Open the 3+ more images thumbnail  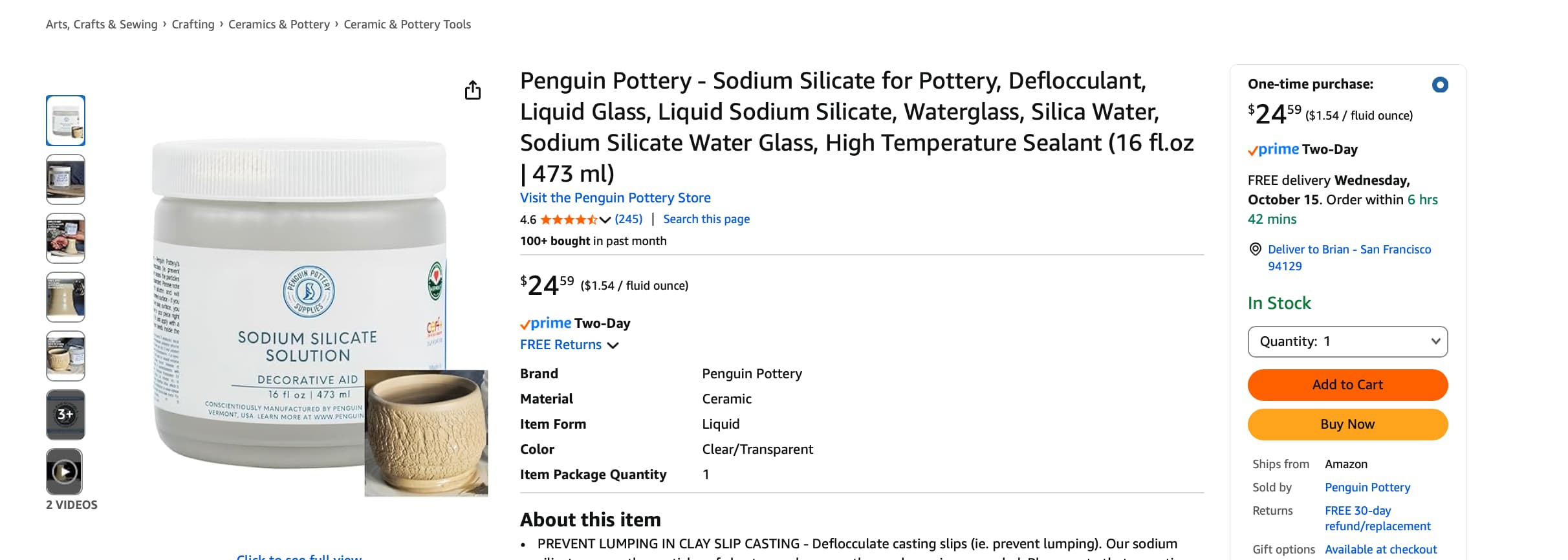pos(65,415)
